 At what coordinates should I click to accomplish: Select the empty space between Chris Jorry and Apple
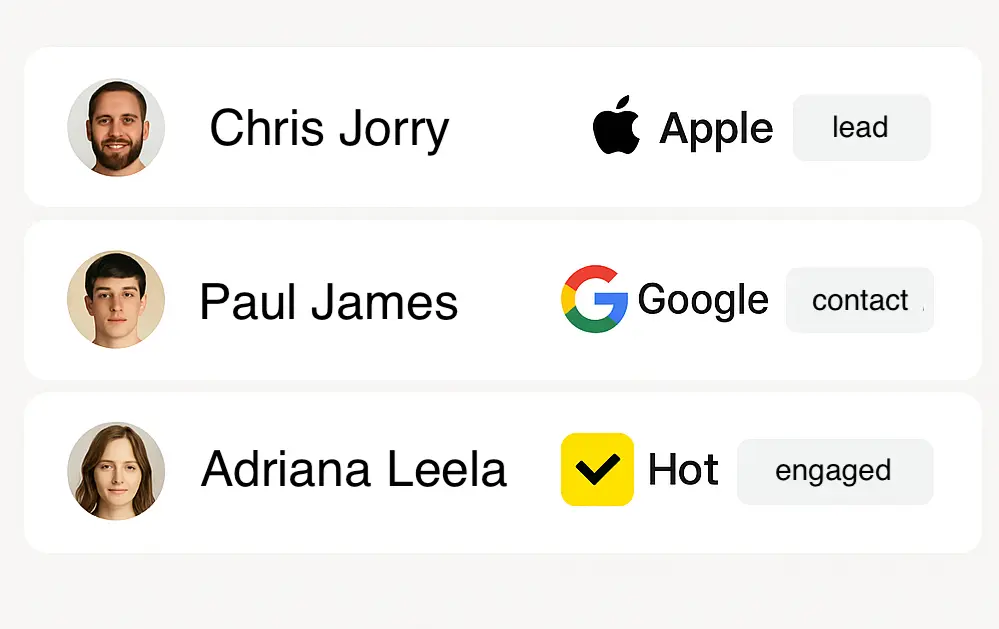(x=520, y=128)
